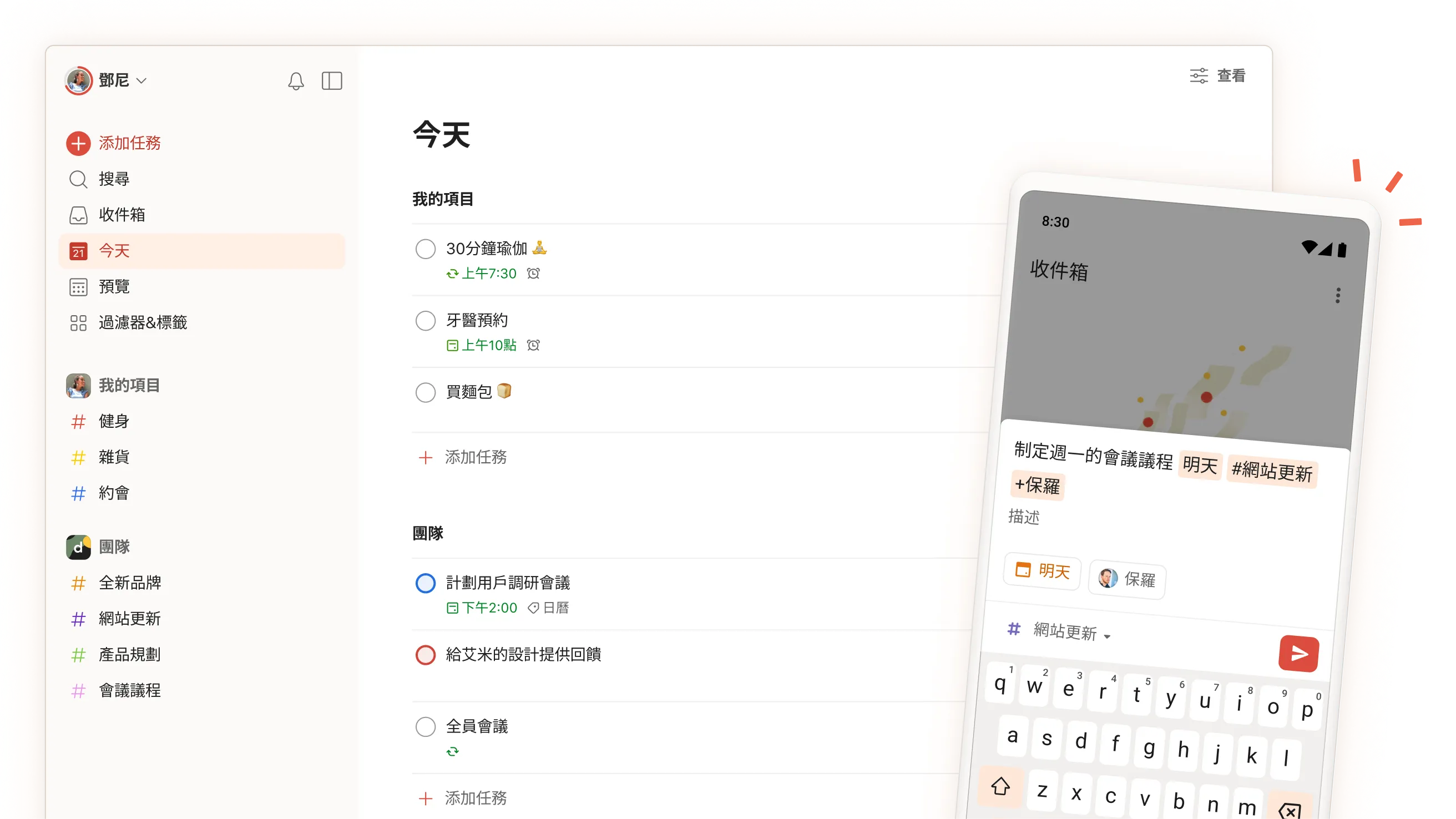Click the green hashtag of 產品規劃
The width and height of the screenshot is (1456, 819).
(x=78, y=655)
